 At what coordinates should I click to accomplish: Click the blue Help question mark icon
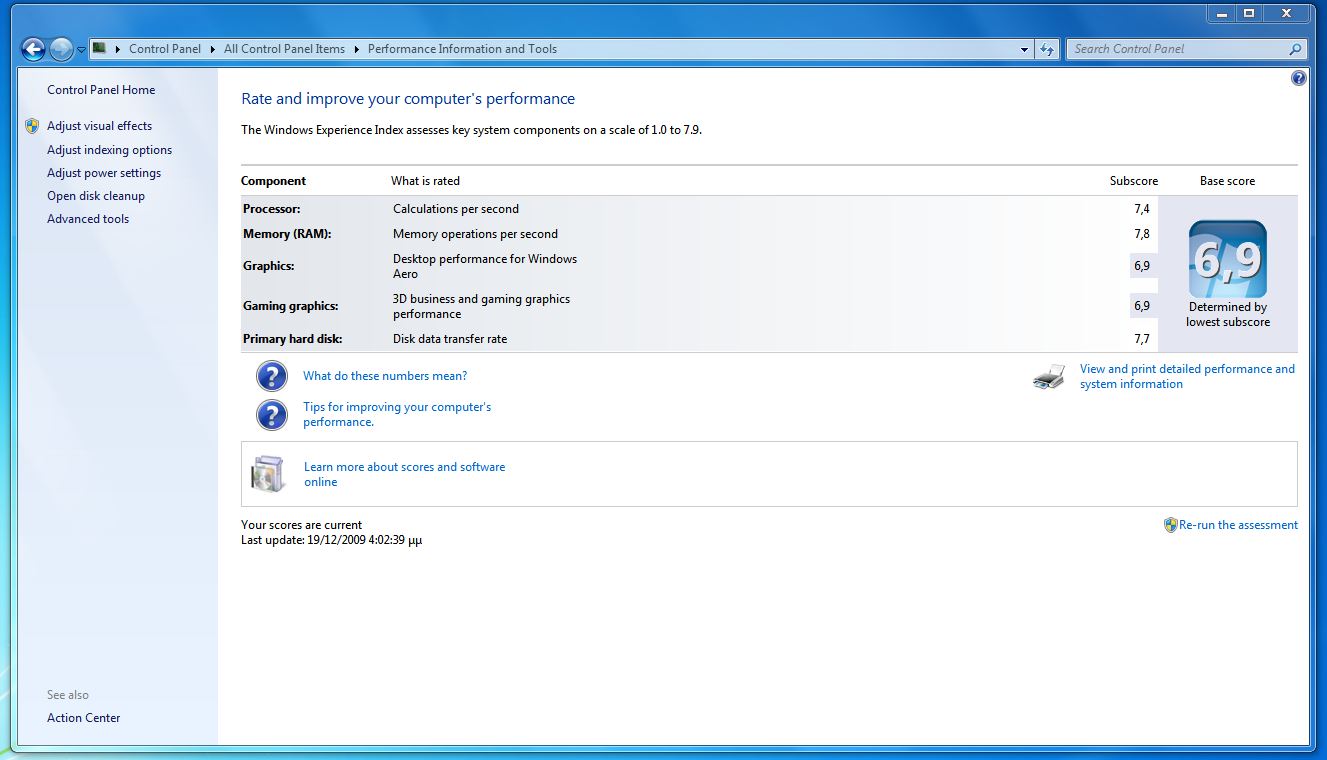pos(1298,78)
